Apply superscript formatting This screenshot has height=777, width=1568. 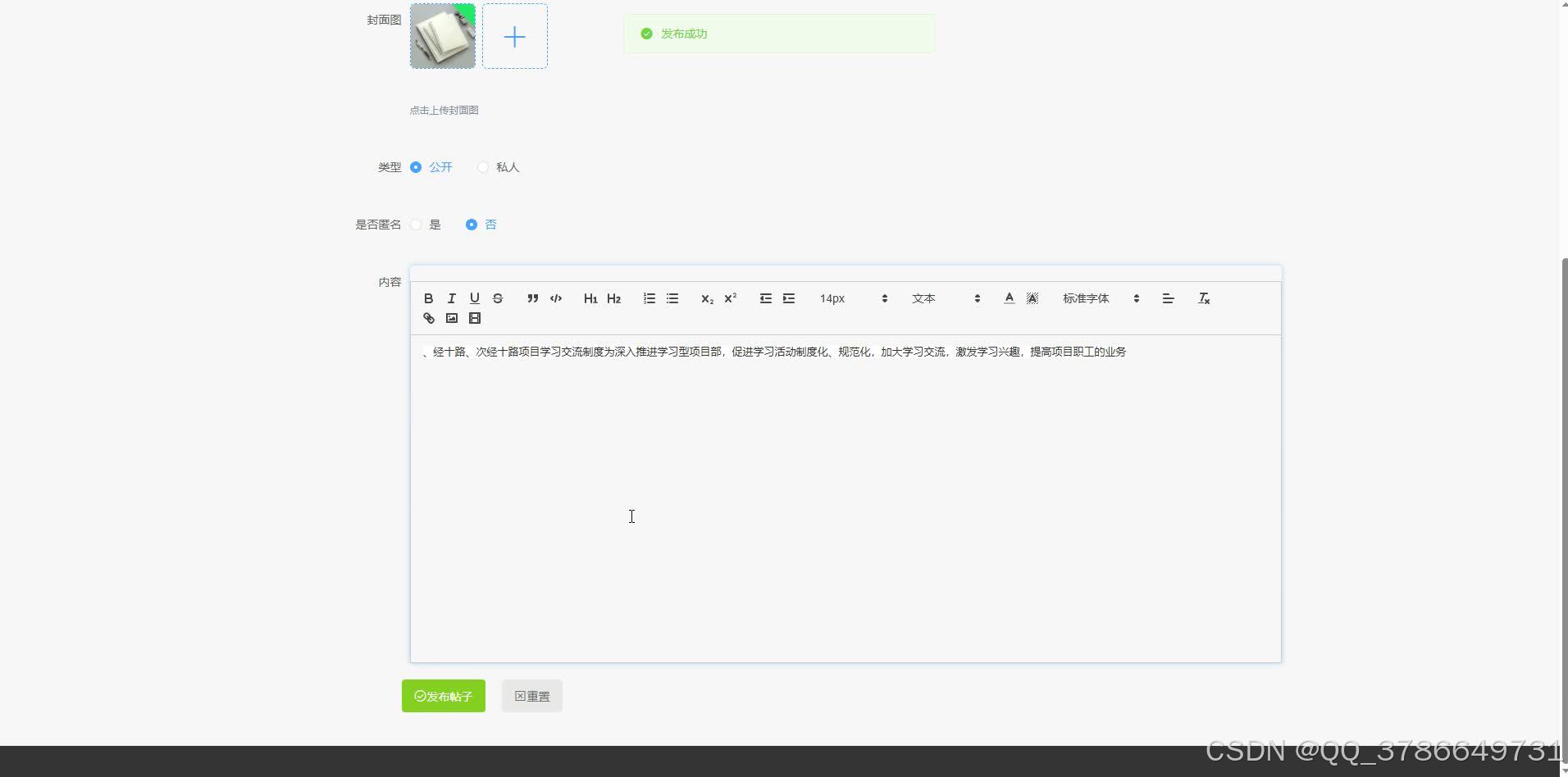[730, 298]
